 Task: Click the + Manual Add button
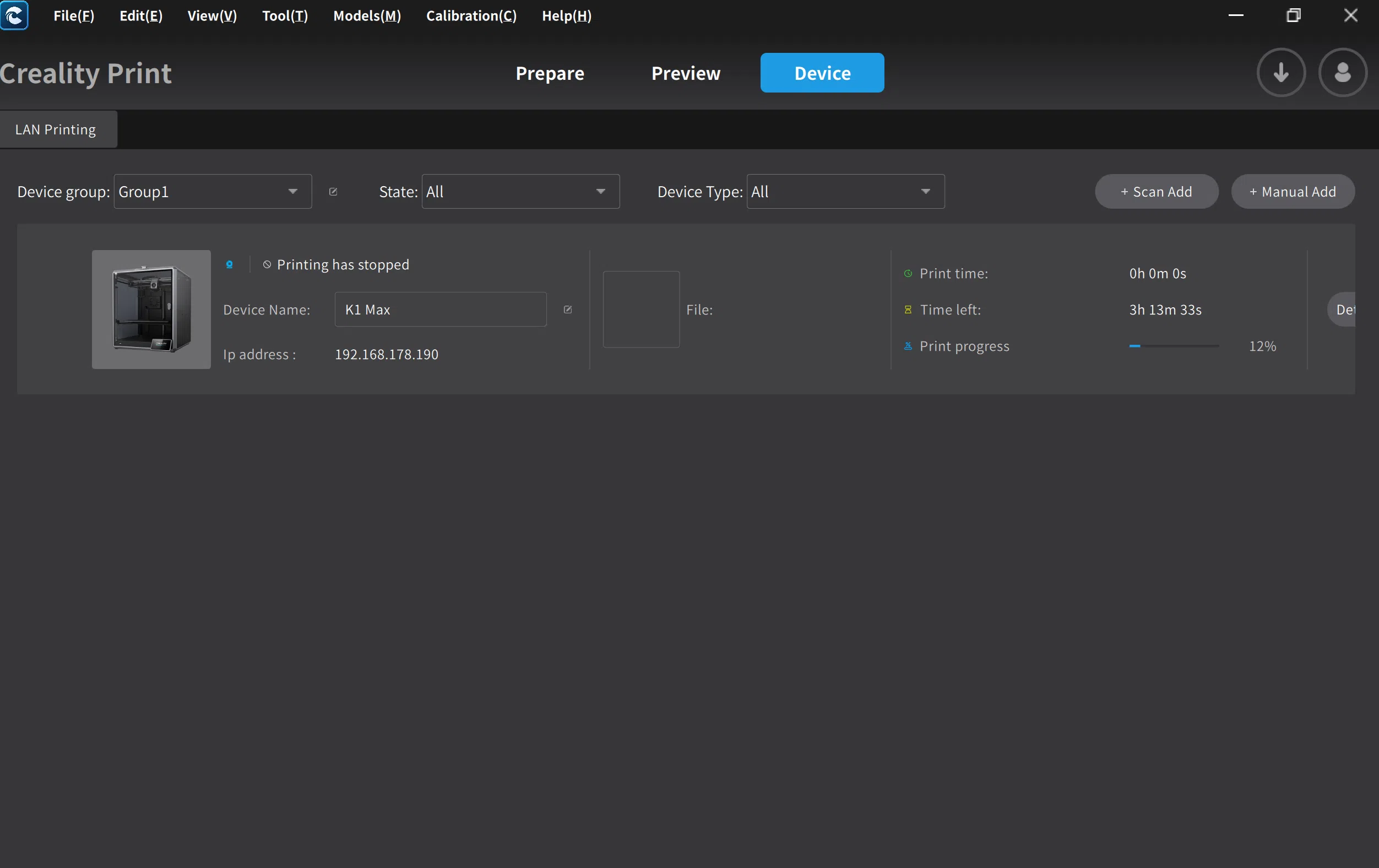(x=1293, y=192)
